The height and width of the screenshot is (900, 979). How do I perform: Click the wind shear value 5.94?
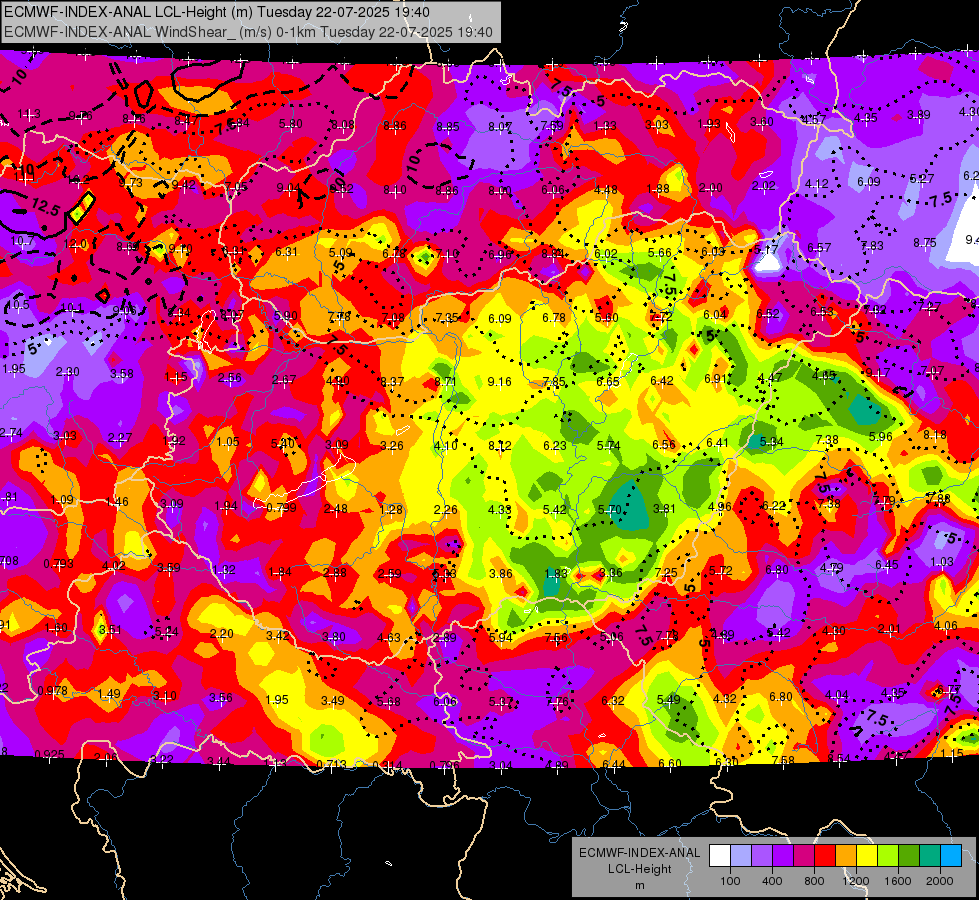click(501, 638)
